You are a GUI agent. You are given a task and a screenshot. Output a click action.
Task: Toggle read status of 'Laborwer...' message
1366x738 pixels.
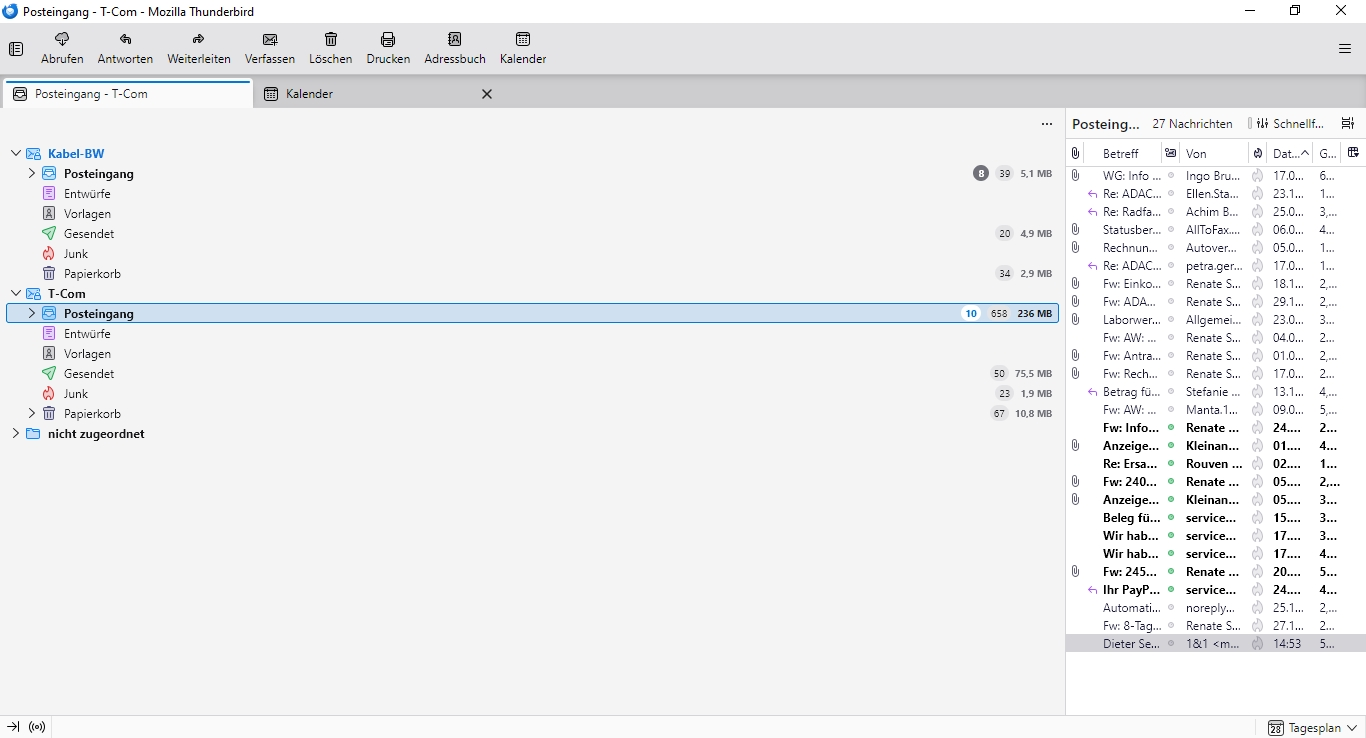1170,320
